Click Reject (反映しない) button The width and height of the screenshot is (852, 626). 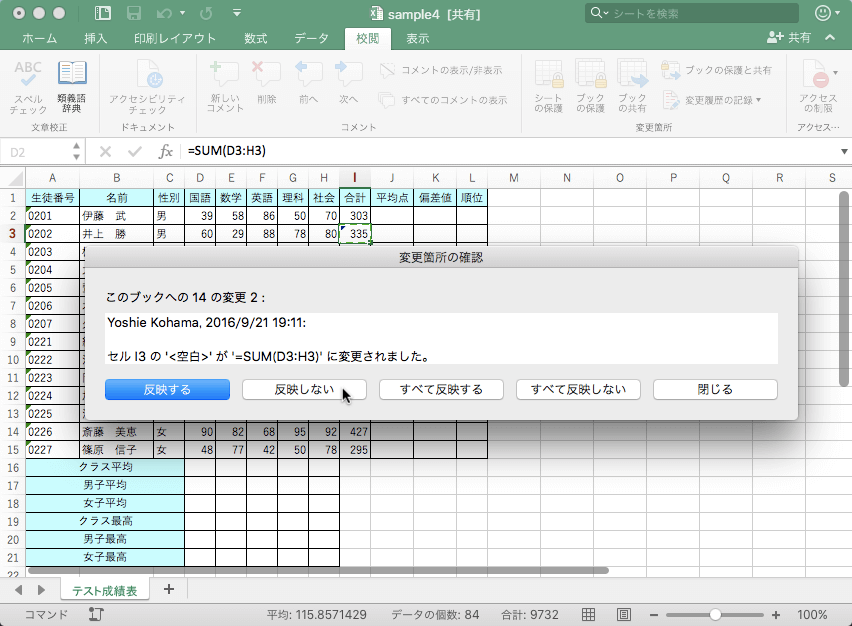304,390
